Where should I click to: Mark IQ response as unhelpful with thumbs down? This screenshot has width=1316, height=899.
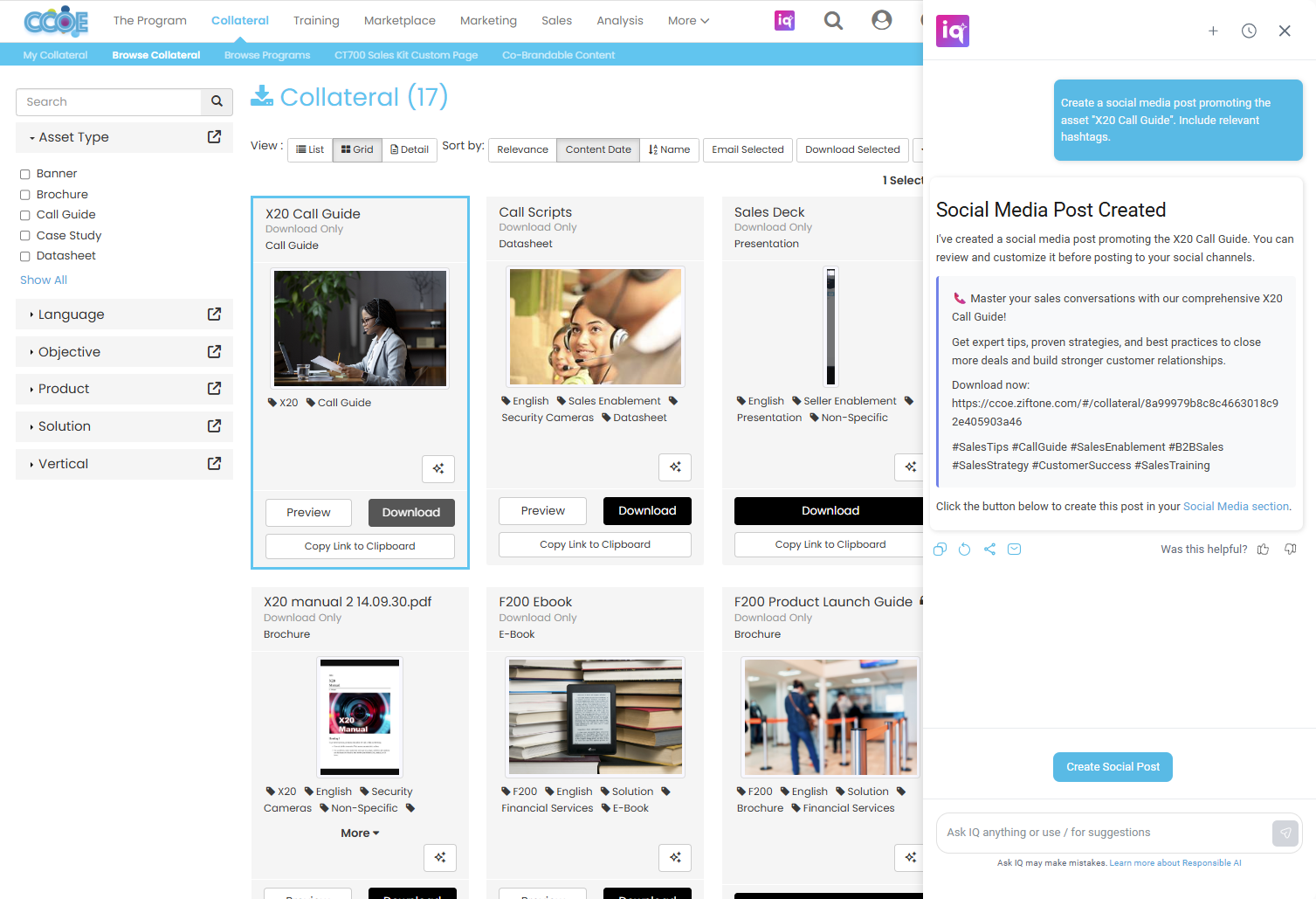1291,550
